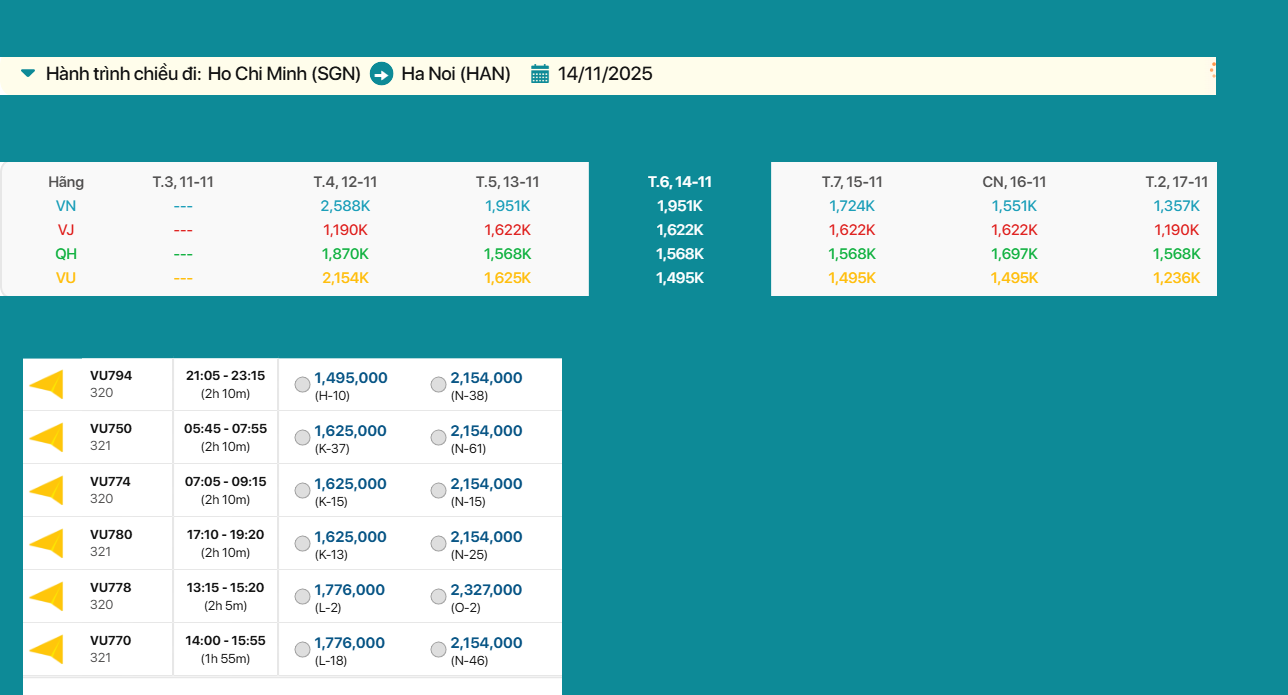This screenshot has height=695, width=1288.
Task: Click the airline logo beside flight VU750
Action: 47,438
